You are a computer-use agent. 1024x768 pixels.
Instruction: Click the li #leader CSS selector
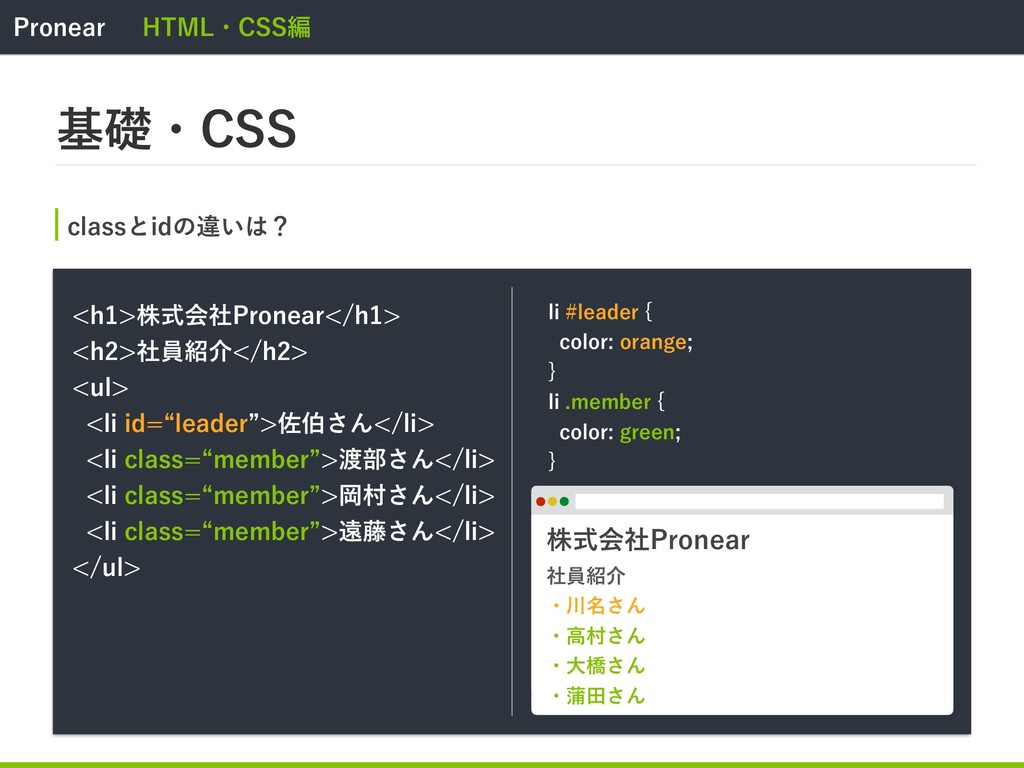(x=593, y=313)
